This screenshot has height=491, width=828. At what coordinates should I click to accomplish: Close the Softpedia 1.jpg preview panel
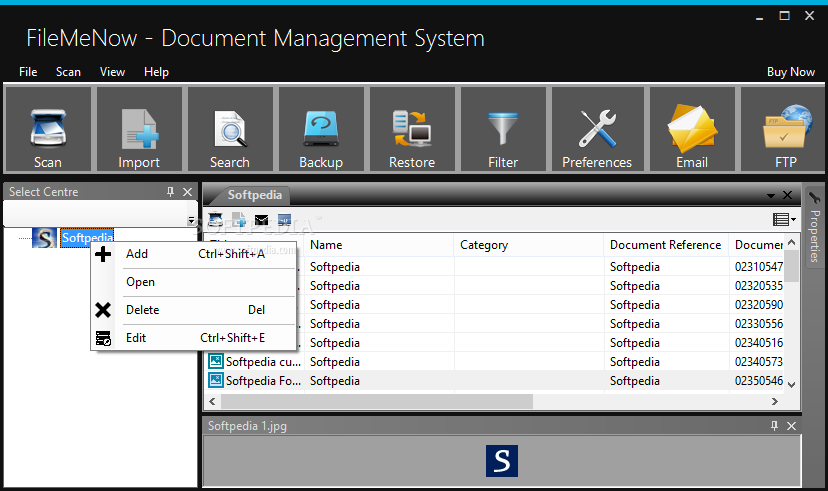(x=791, y=426)
